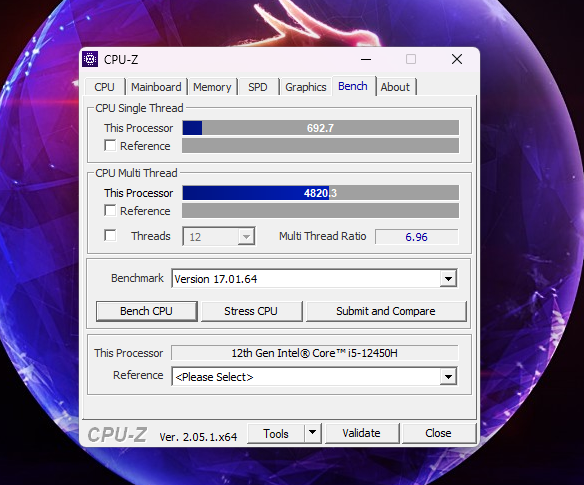Toggle the Threads checkbox

[110, 235]
